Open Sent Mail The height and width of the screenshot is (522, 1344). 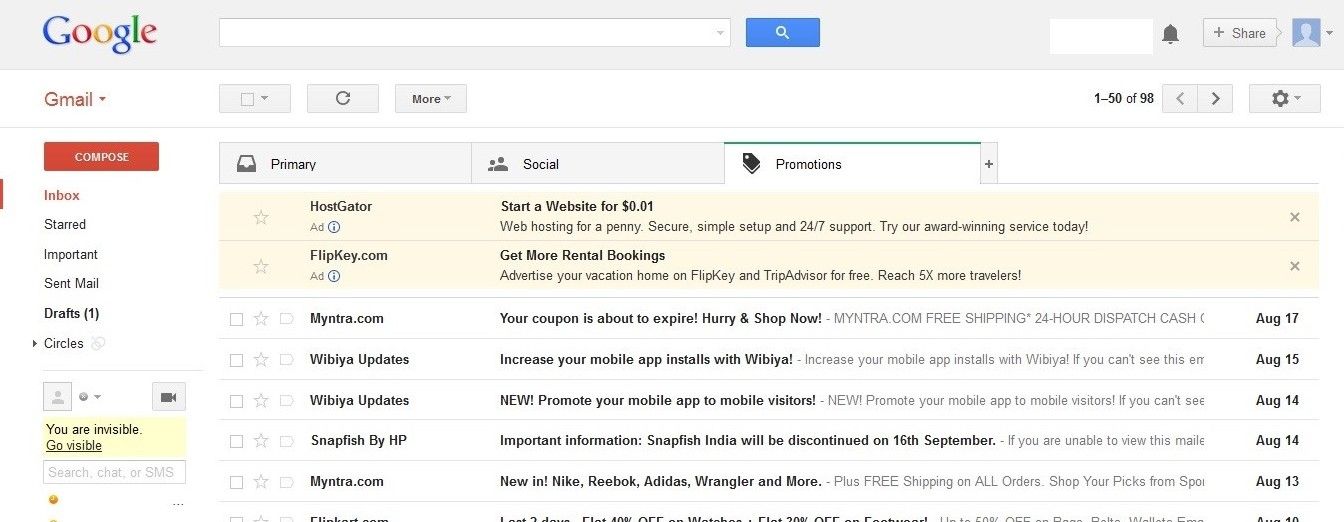coord(71,283)
